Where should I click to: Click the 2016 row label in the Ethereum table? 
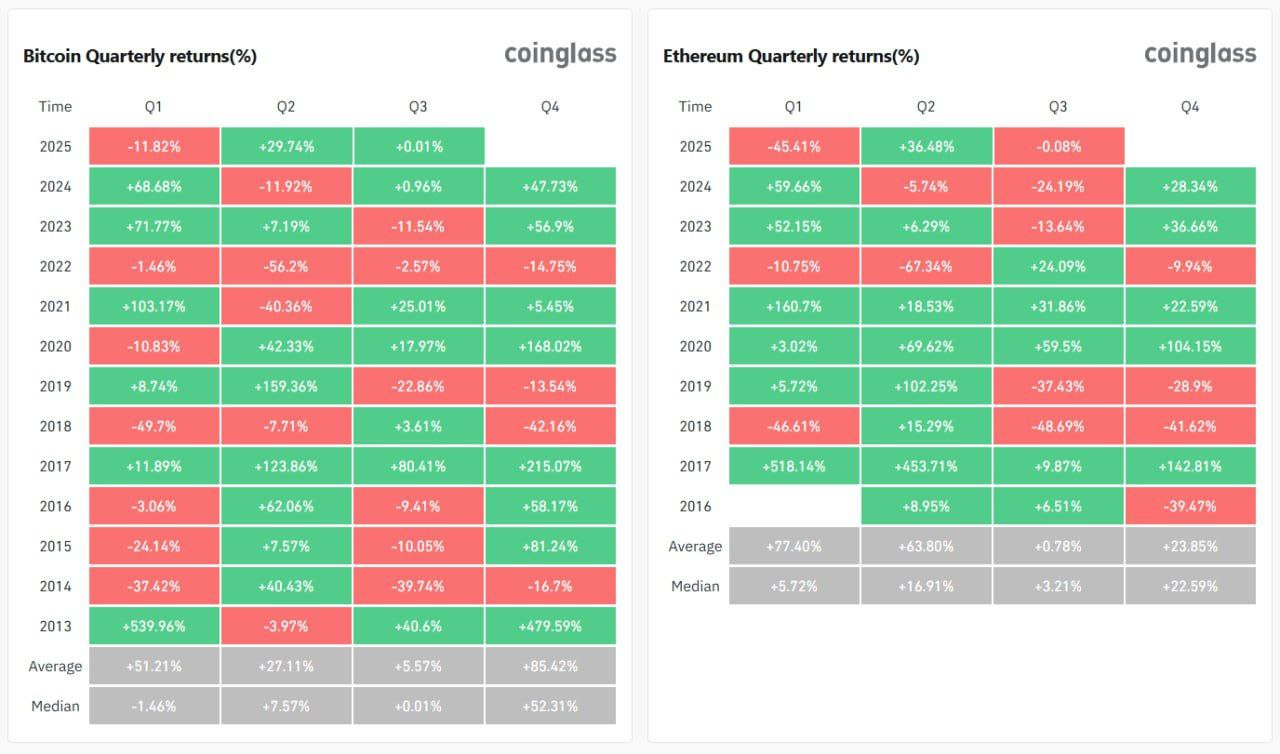click(695, 506)
